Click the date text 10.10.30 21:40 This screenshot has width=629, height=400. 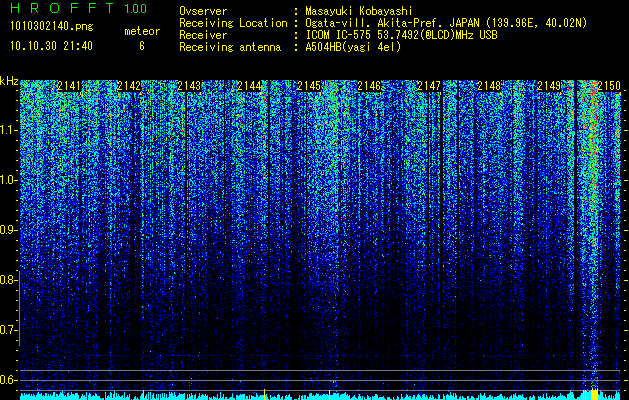51,46
